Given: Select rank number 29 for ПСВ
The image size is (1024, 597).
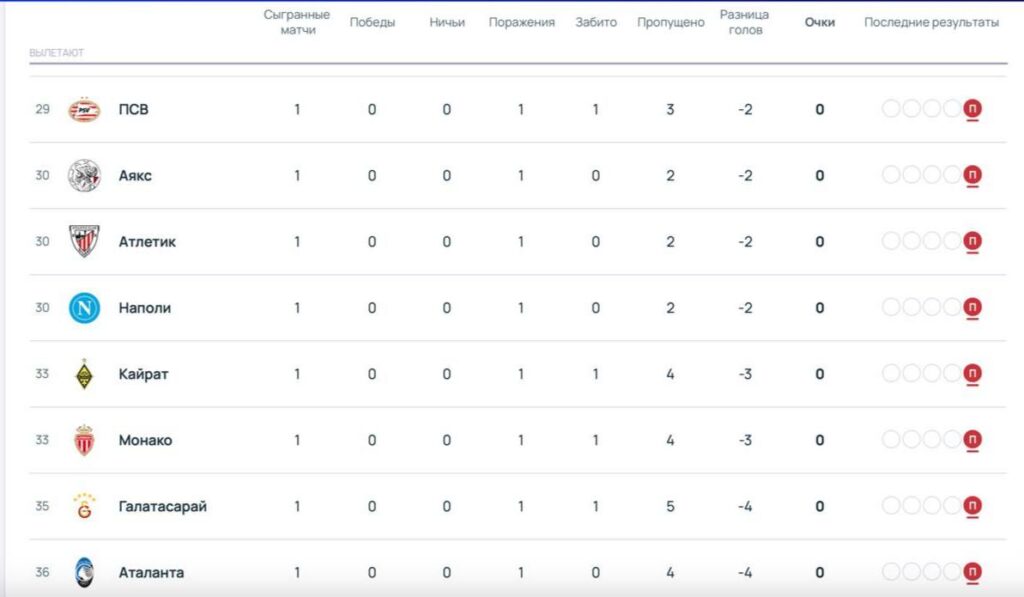Looking at the screenshot, I should 42,109.
